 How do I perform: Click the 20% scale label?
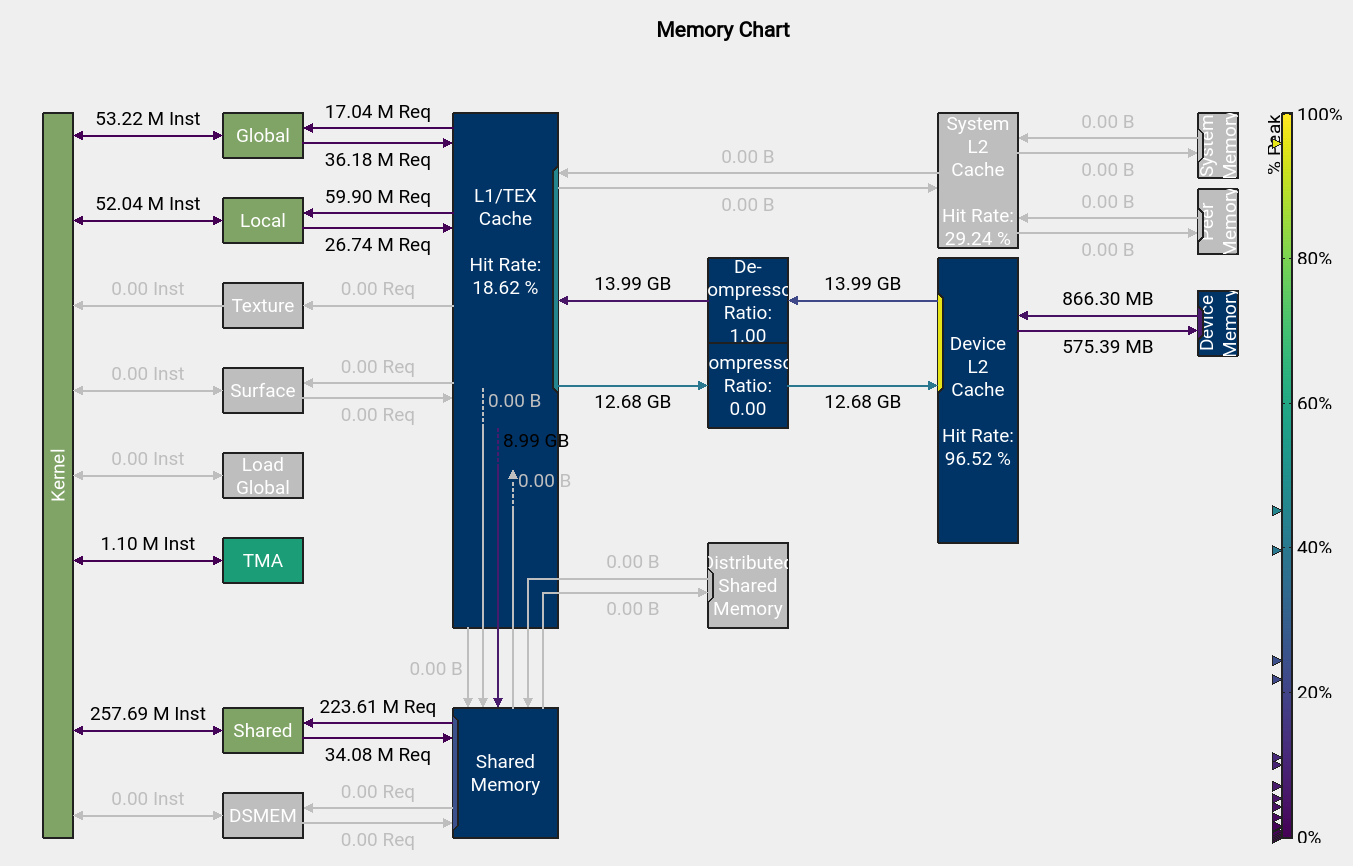[x=1314, y=693]
